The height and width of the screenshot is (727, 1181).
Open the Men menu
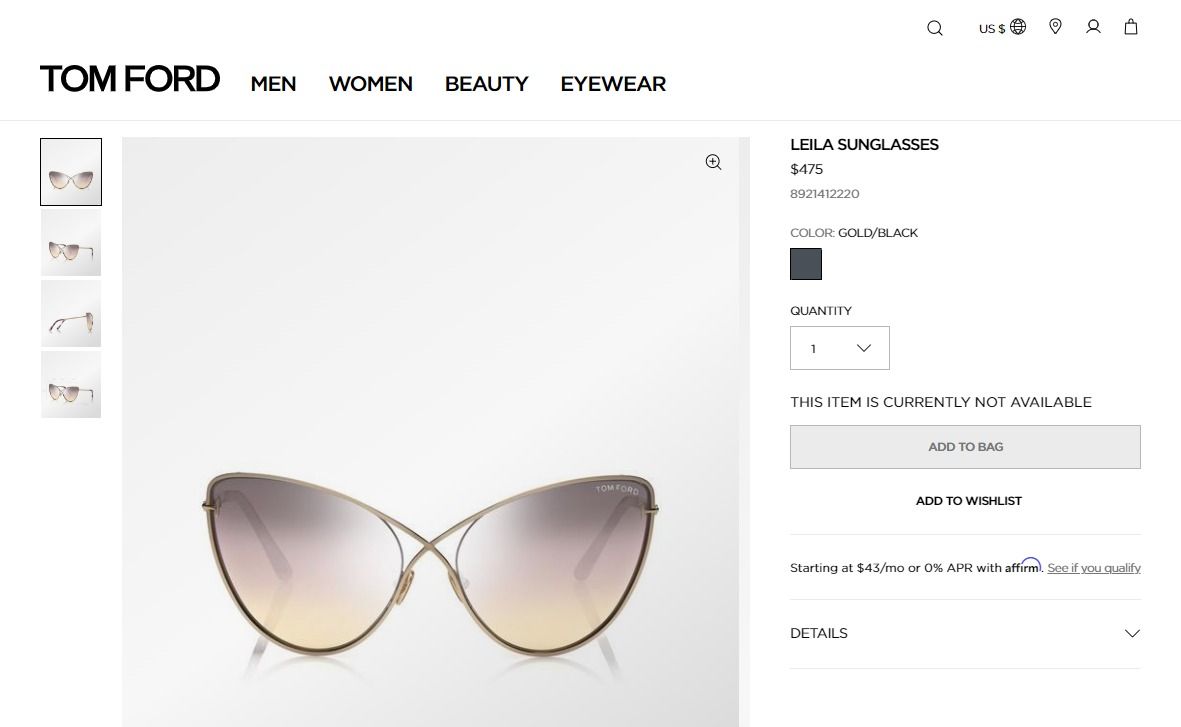(x=273, y=84)
